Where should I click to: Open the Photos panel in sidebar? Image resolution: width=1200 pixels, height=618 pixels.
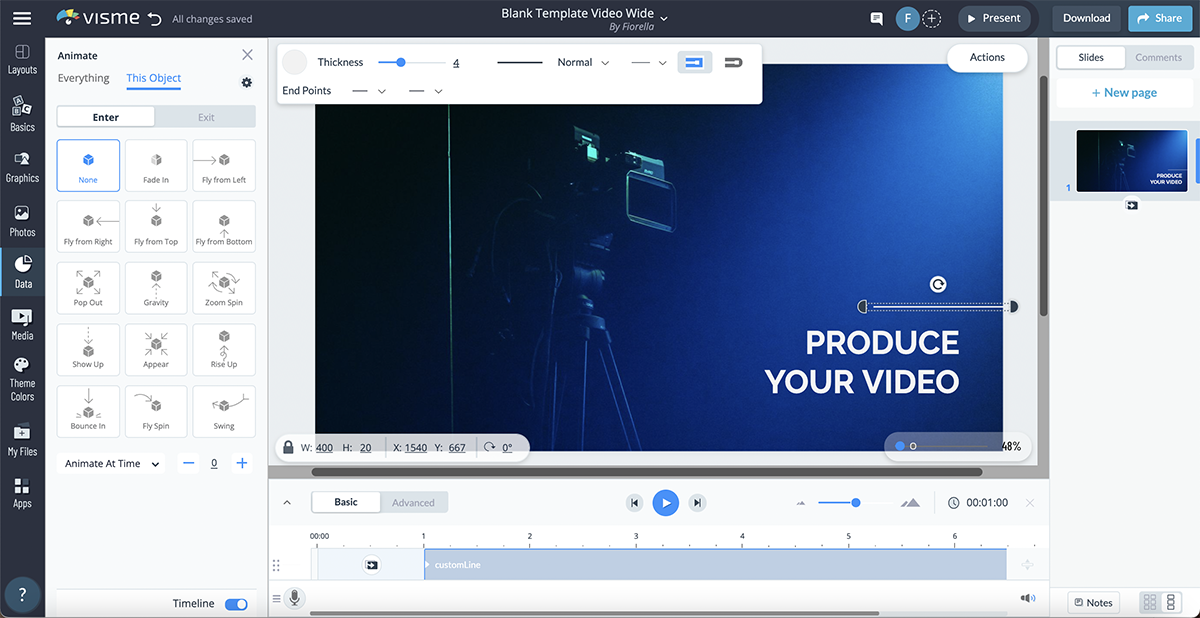click(22, 220)
